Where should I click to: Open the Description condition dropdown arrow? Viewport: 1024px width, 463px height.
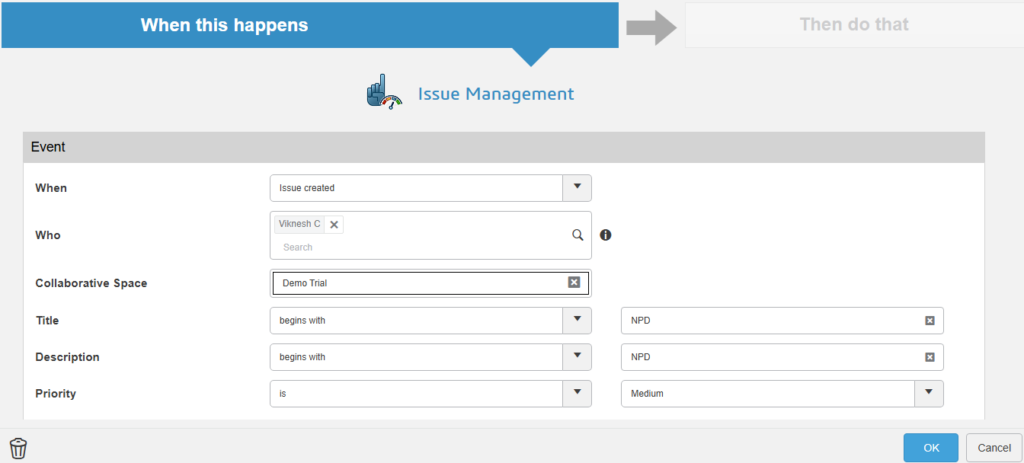(577, 357)
